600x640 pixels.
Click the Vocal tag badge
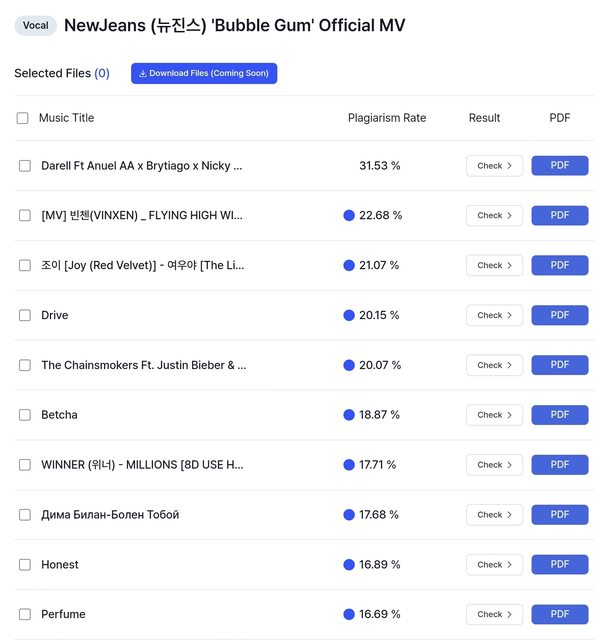[35, 25]
